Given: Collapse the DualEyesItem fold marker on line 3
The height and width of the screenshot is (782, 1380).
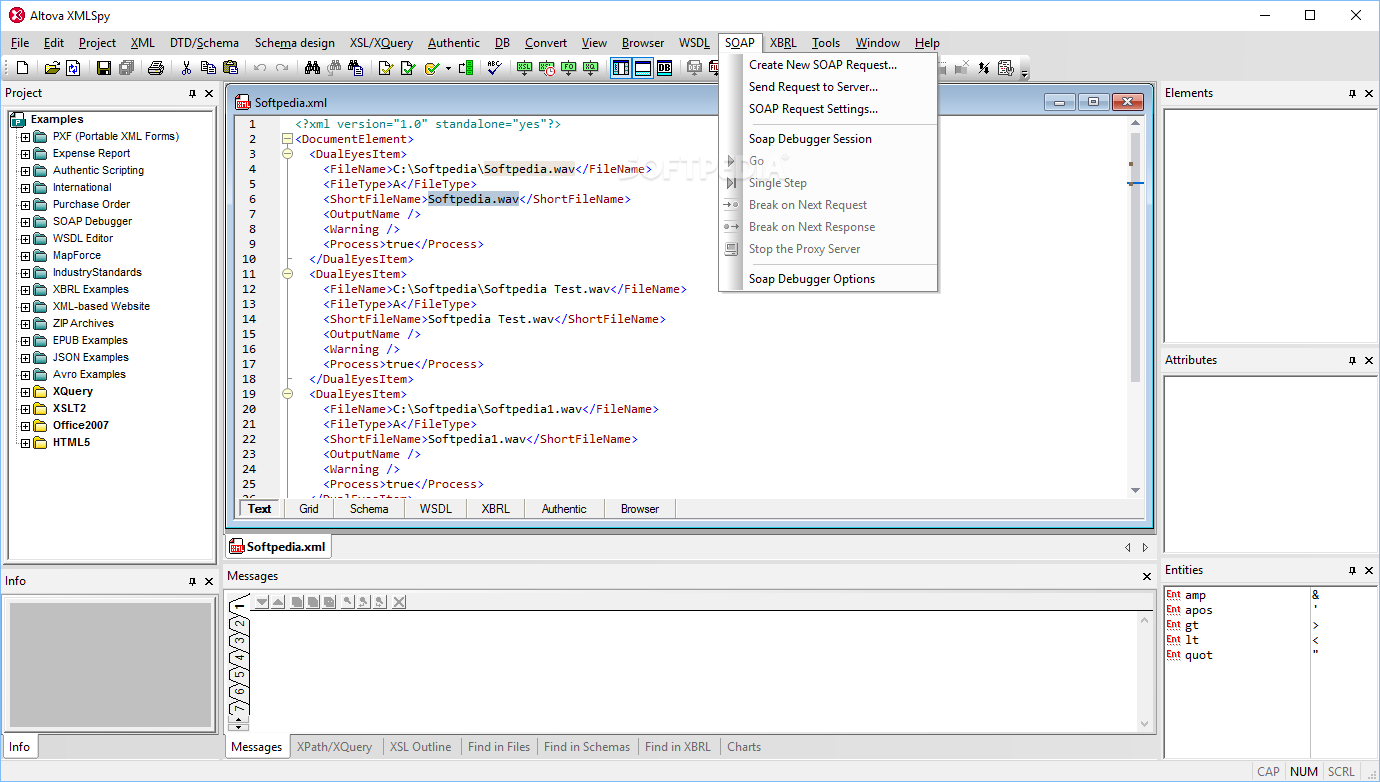Looking at the screenshot, I should tap(288, 154).
